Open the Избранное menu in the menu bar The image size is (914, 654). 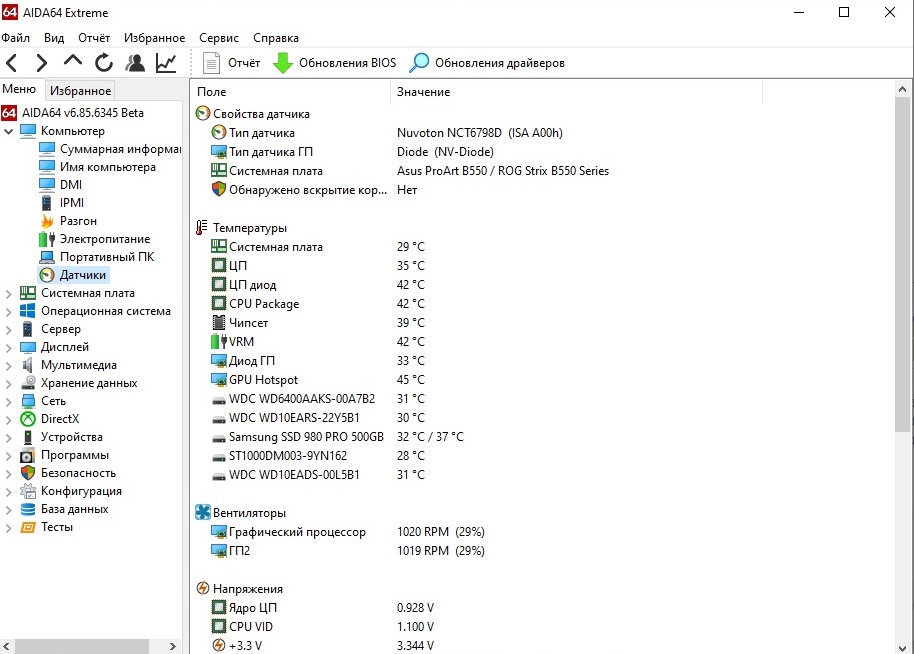(x=154, y=38)
